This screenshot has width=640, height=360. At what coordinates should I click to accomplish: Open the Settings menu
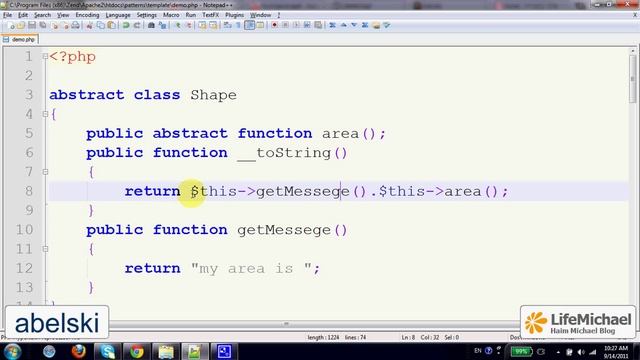tap(147, 15)
